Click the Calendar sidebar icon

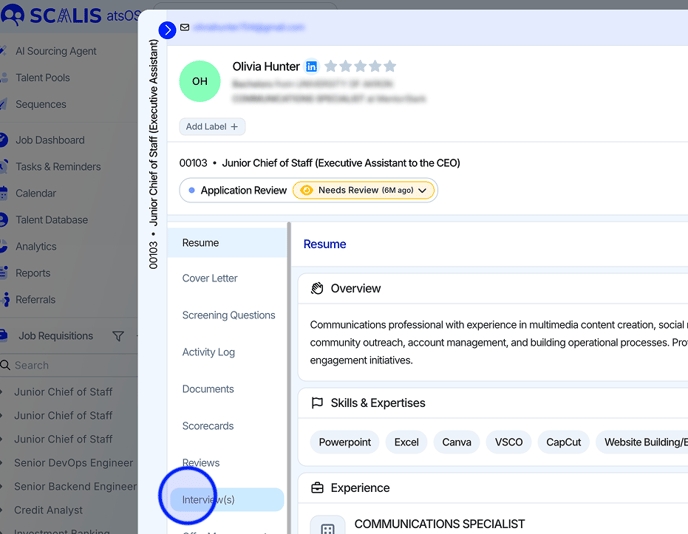click(x=4, y=193)
